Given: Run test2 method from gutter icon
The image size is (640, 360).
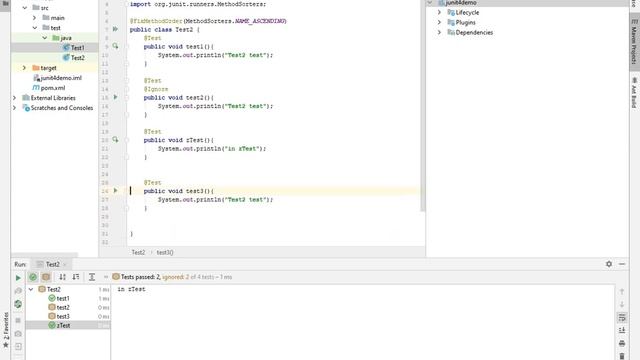Looking at the screenshot, I should [x=116, y=97].
